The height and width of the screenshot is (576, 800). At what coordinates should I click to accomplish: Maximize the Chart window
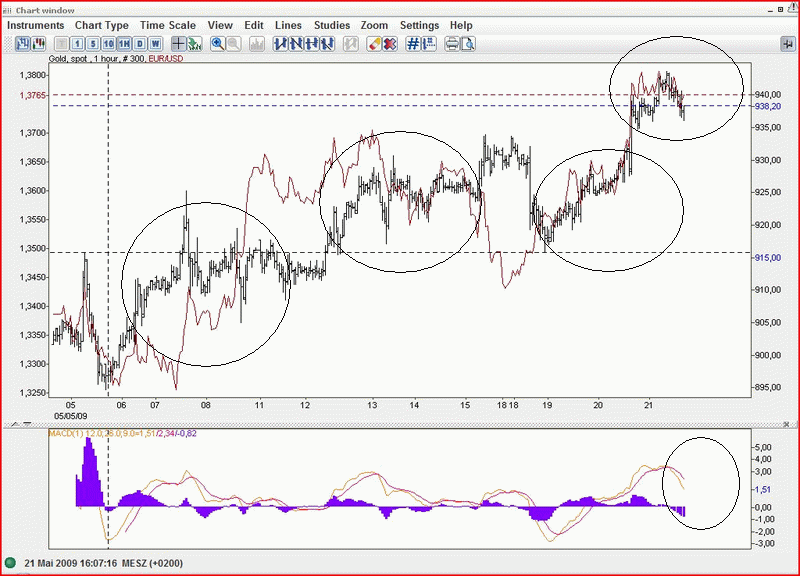click(x=781, y=9)
